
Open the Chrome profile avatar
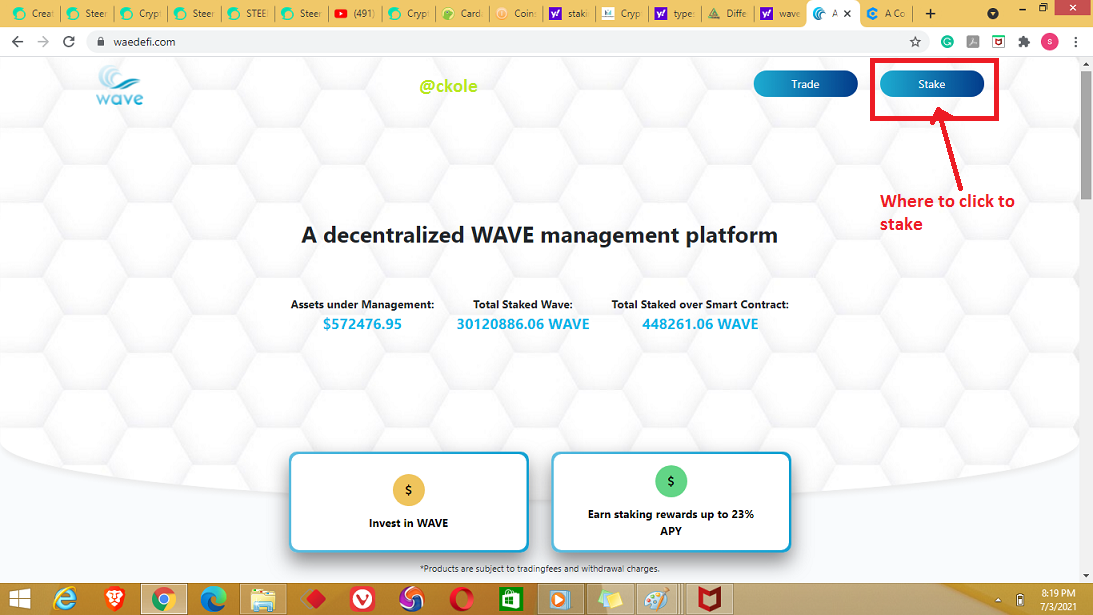pyautogui.click(x=1050, y=42)
